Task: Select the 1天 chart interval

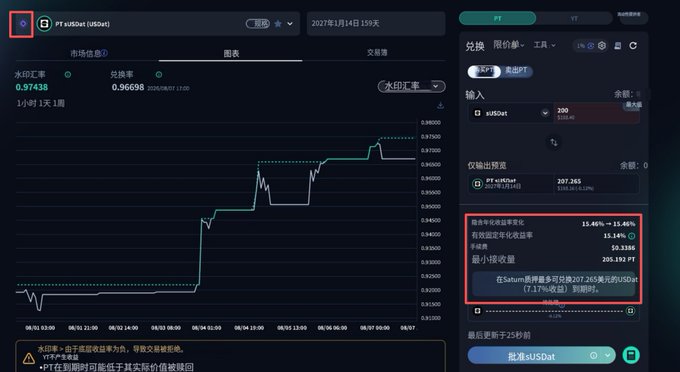Action: point(45,103)
